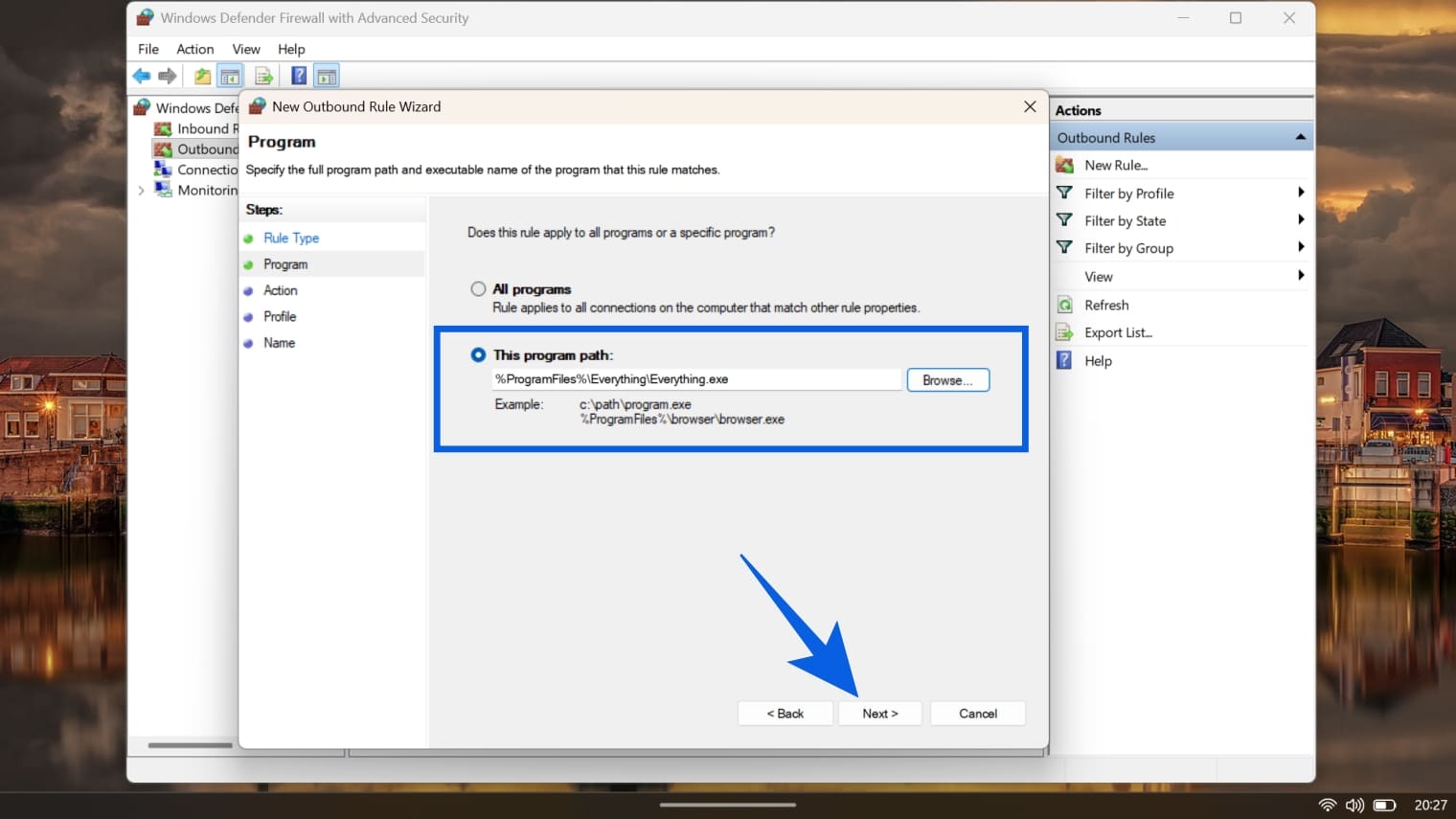The image size is (1456, 819).
Task: Click the Export List toolbar icon
Action: point(264,76)
